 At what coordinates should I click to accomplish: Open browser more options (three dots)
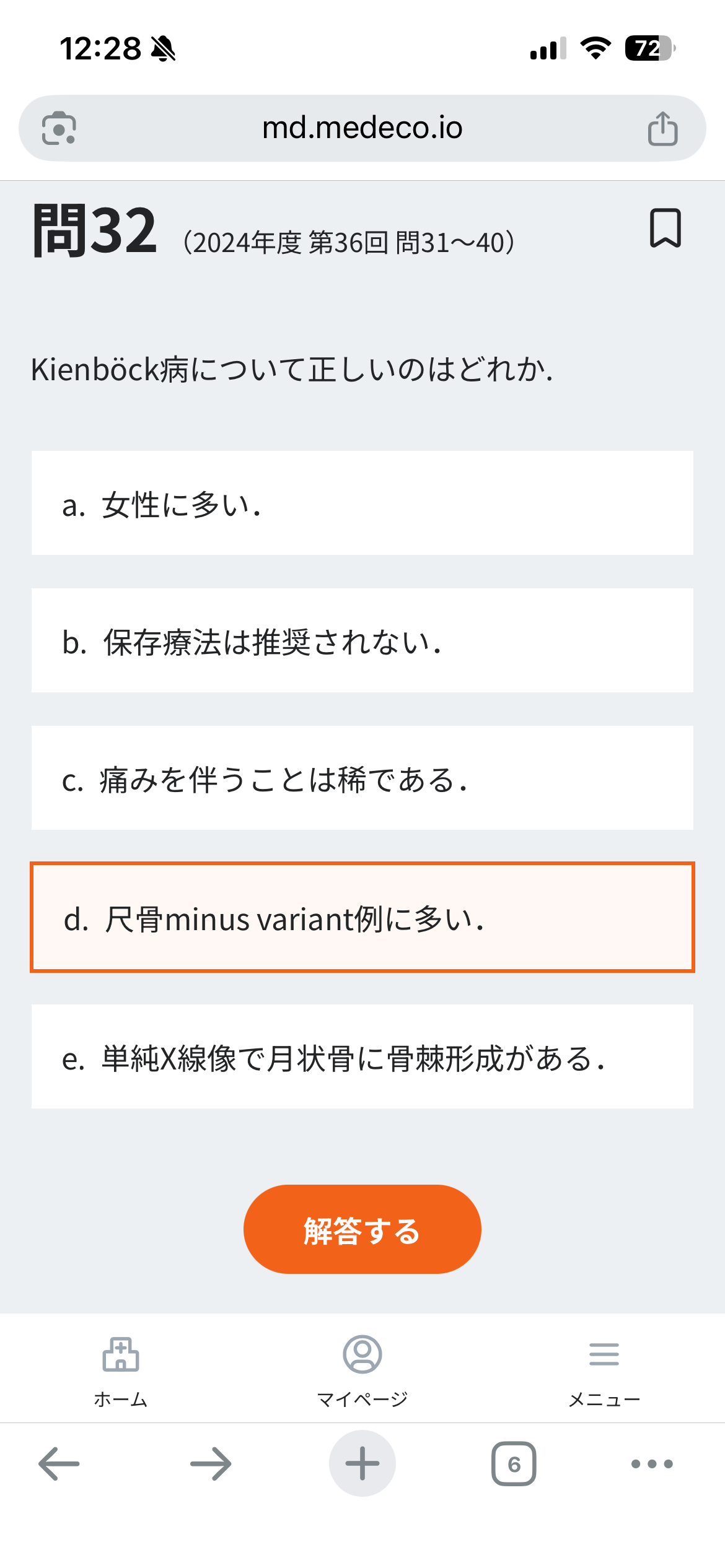(x=652, y=1464)
